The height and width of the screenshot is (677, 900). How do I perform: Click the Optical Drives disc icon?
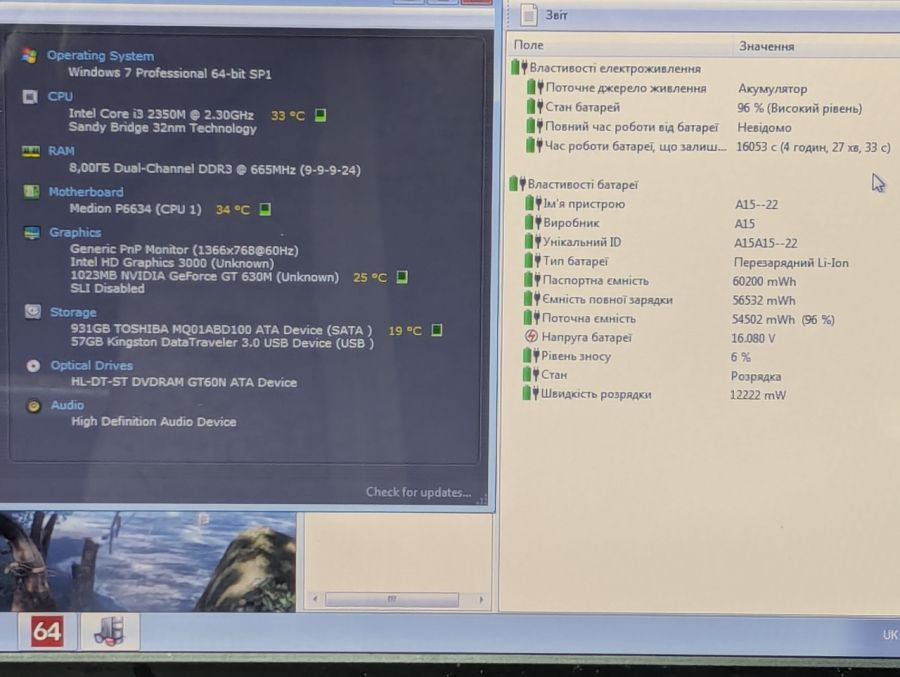[x=33, y=366]
